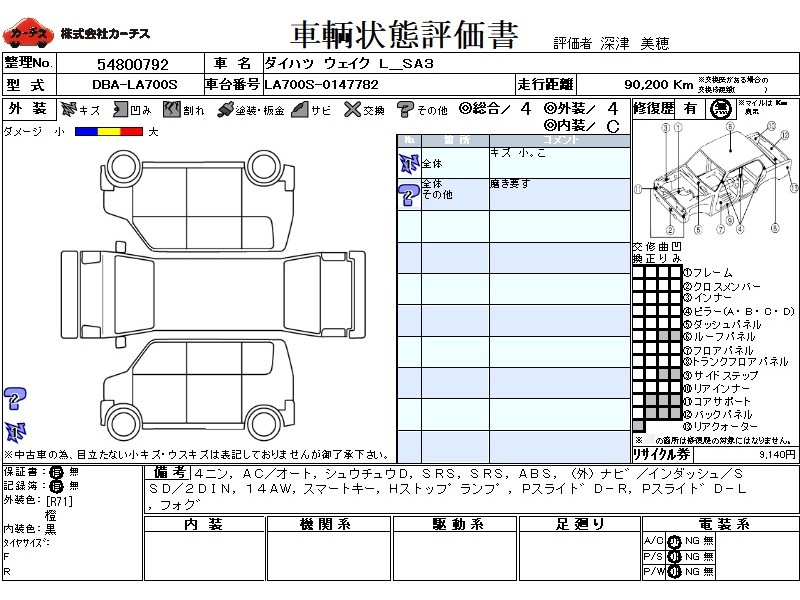Select the サビ rust legend icon
The height and width of the screenshot is (600, 800).
[x=299, y=109]
